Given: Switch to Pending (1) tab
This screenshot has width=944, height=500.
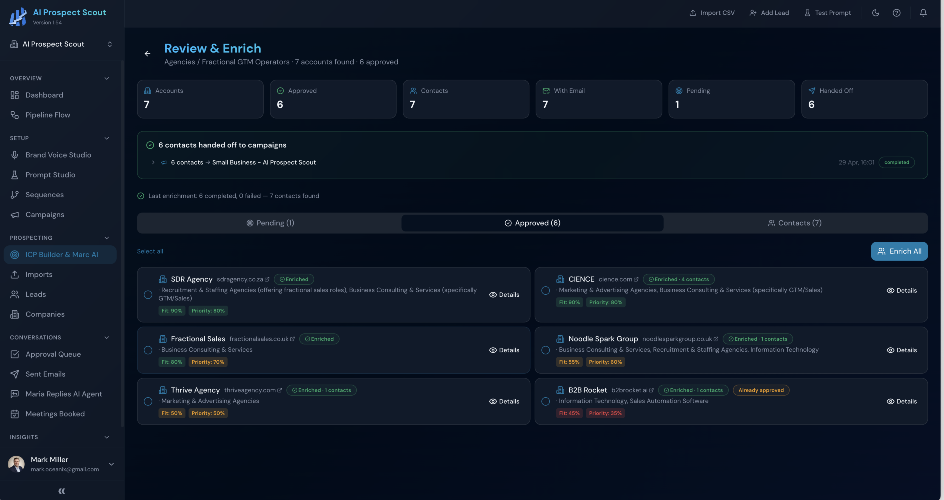Looking at the screenshot, I should (270, 223).
